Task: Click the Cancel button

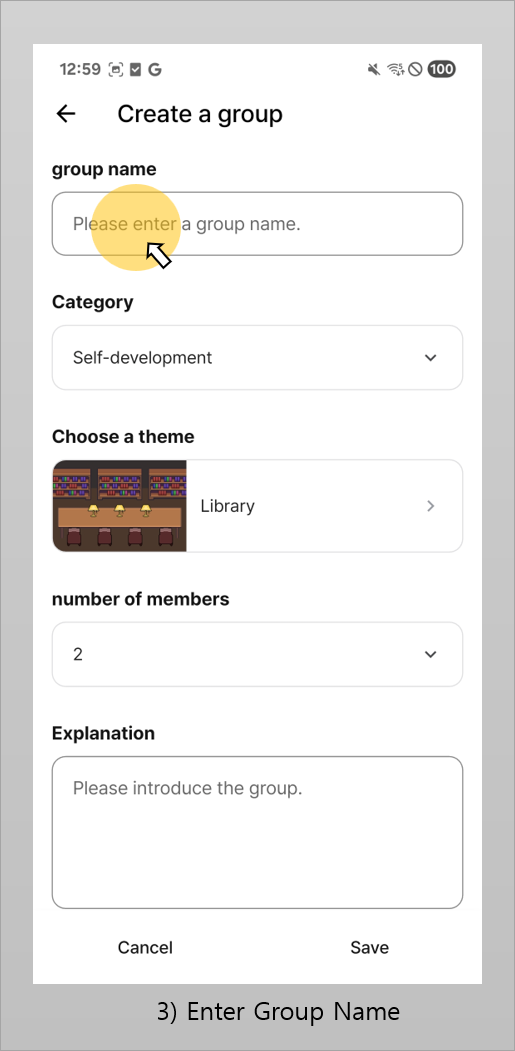Action: coord(145,947)
